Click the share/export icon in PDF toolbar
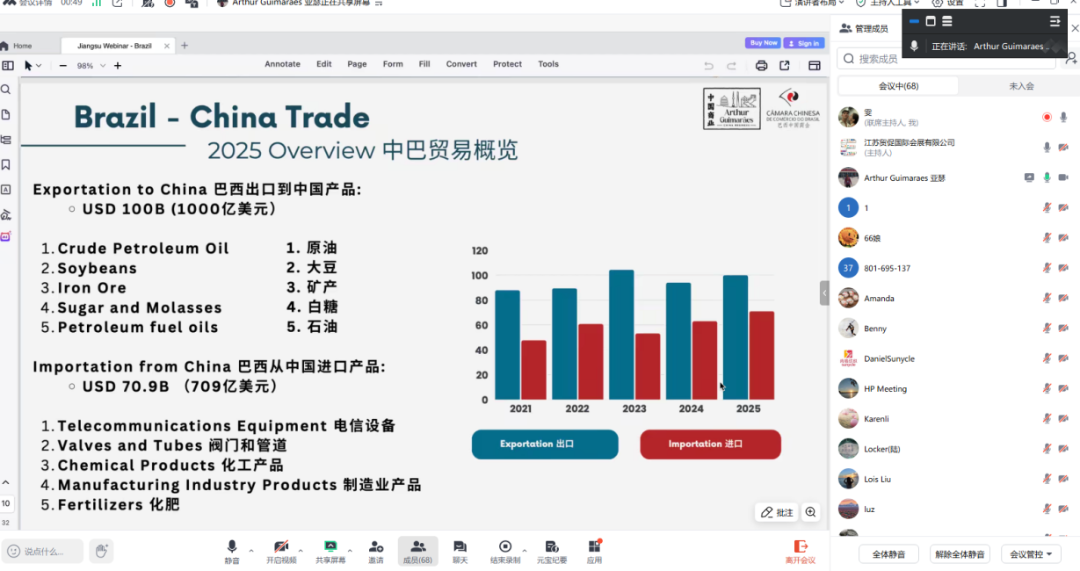The image size is (1080, 571). [785, 65]
